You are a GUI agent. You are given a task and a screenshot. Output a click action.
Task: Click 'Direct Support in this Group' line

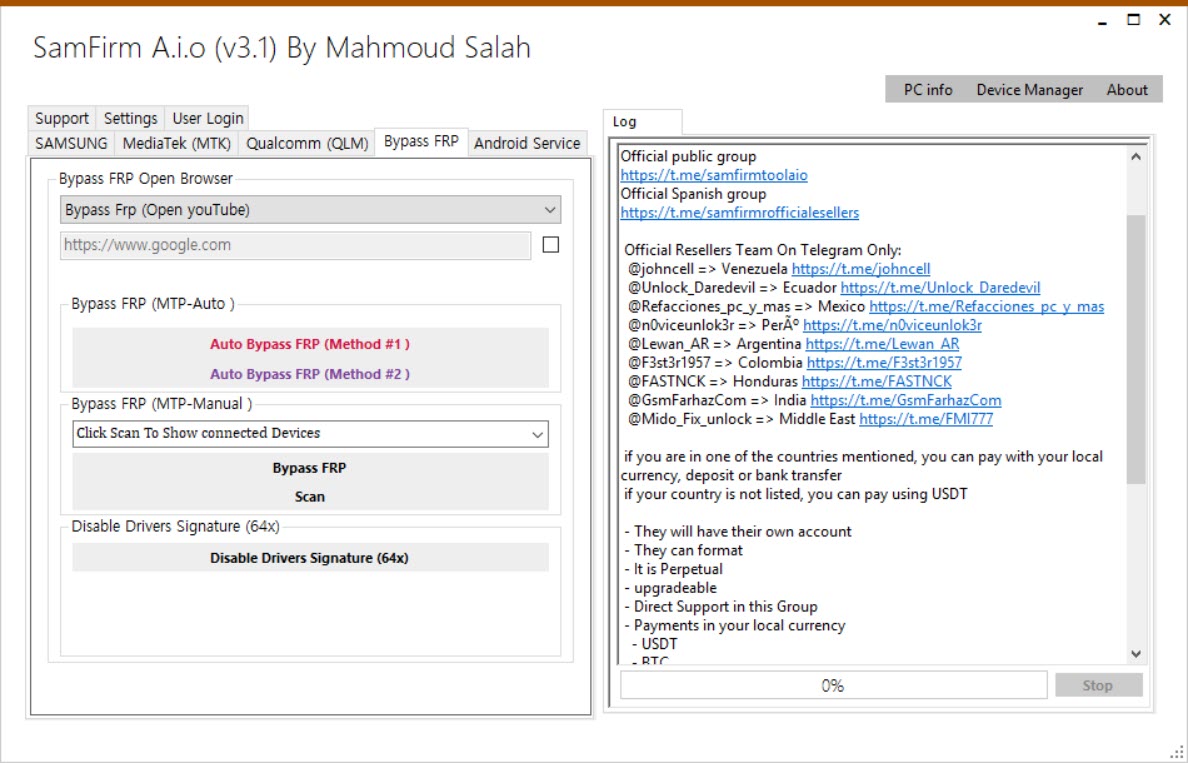(x=721, y=607)
